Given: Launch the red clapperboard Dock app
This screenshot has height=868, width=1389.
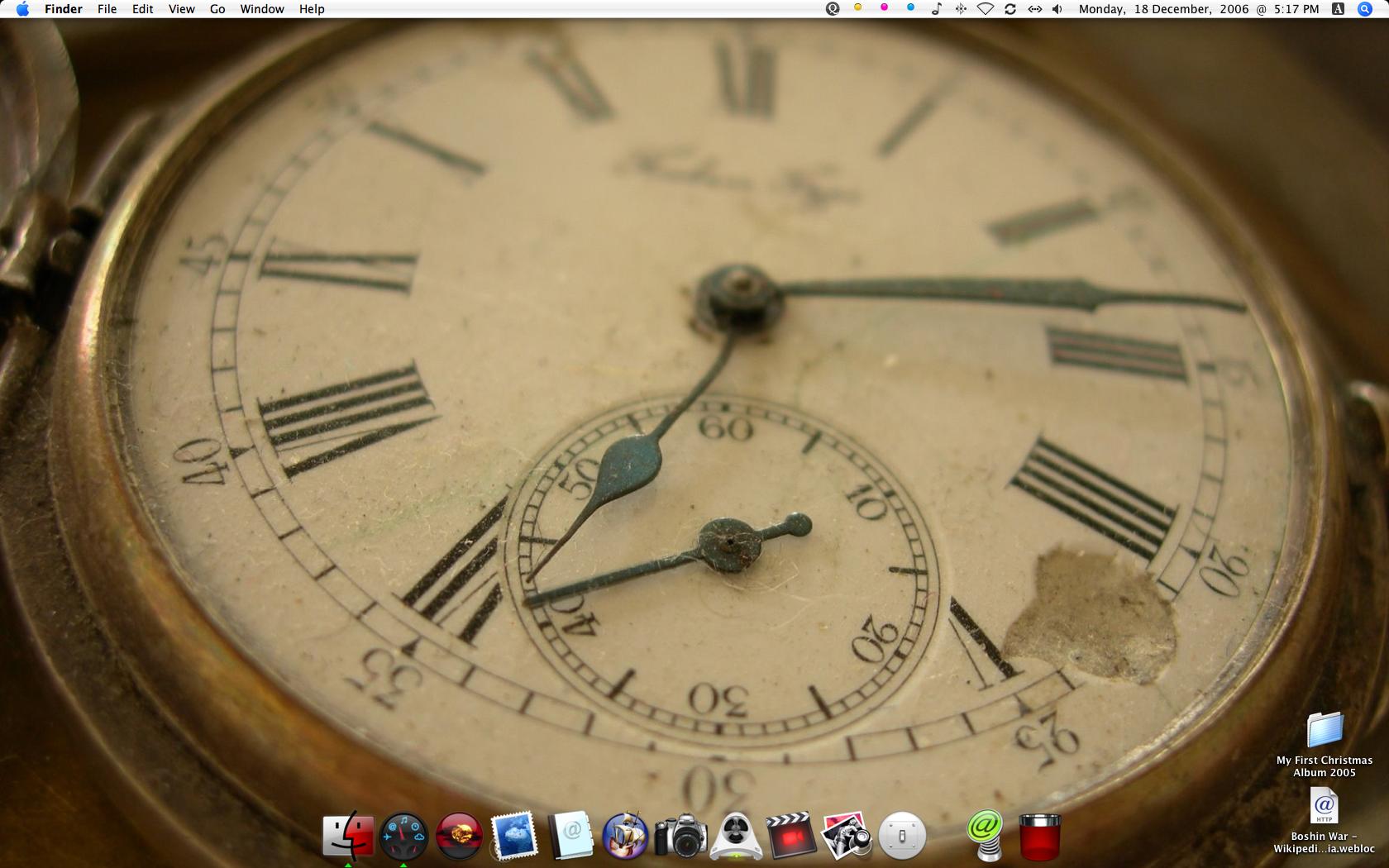Looking at the screenshot, I should click(790, 835).
